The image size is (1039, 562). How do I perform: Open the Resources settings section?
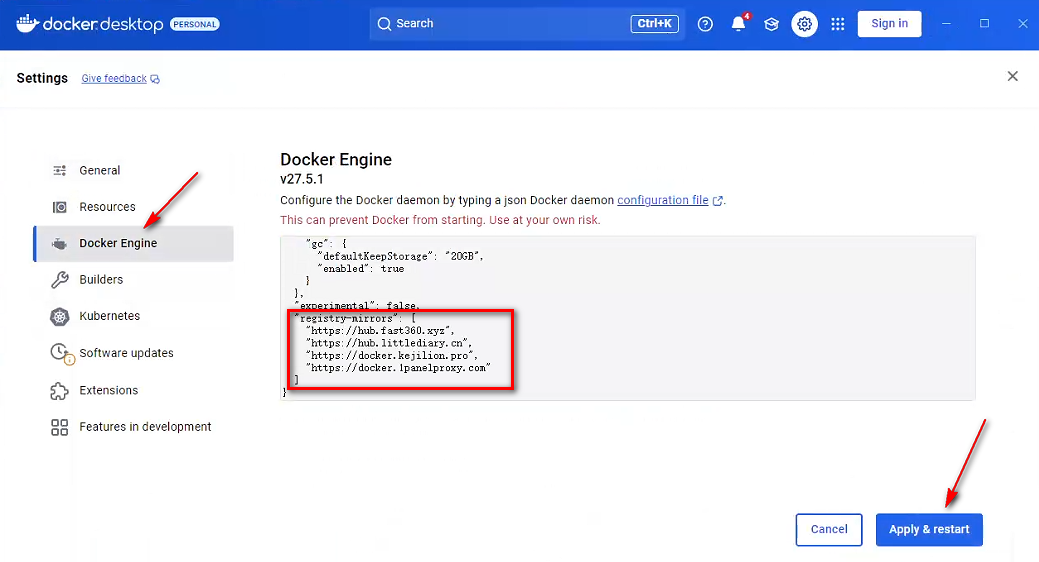coord(133,207)
